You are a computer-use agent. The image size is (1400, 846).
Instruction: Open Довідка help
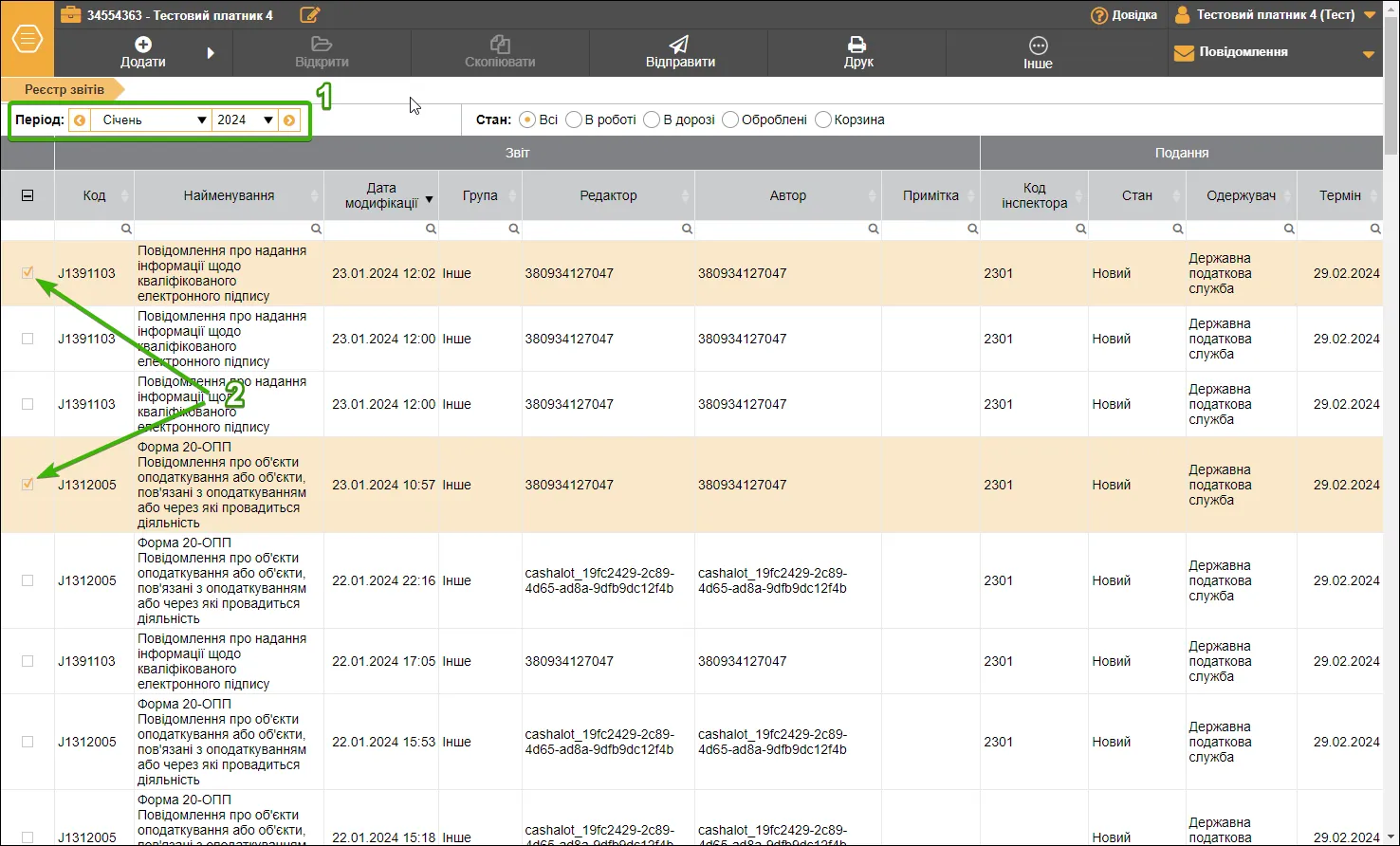coord(1124,15)
